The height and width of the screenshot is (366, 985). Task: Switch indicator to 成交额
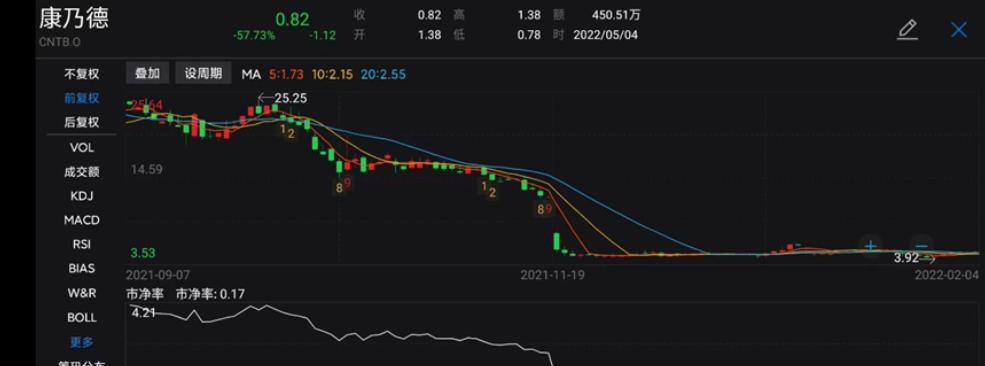point(82,171)
